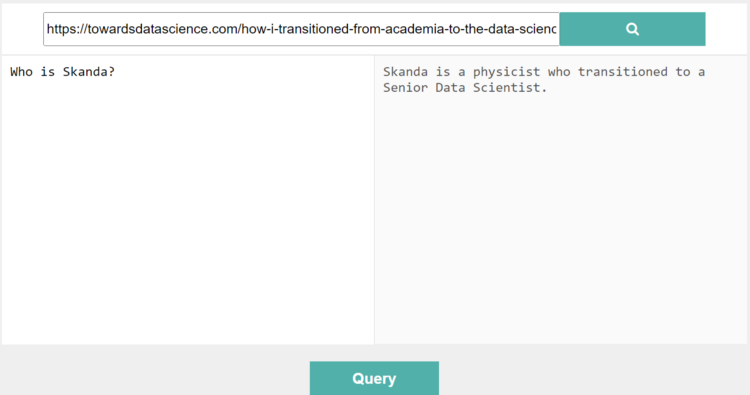The image size is (750, 395).
Task: Click the end of the URL text field
Action: tap(555, 29)
